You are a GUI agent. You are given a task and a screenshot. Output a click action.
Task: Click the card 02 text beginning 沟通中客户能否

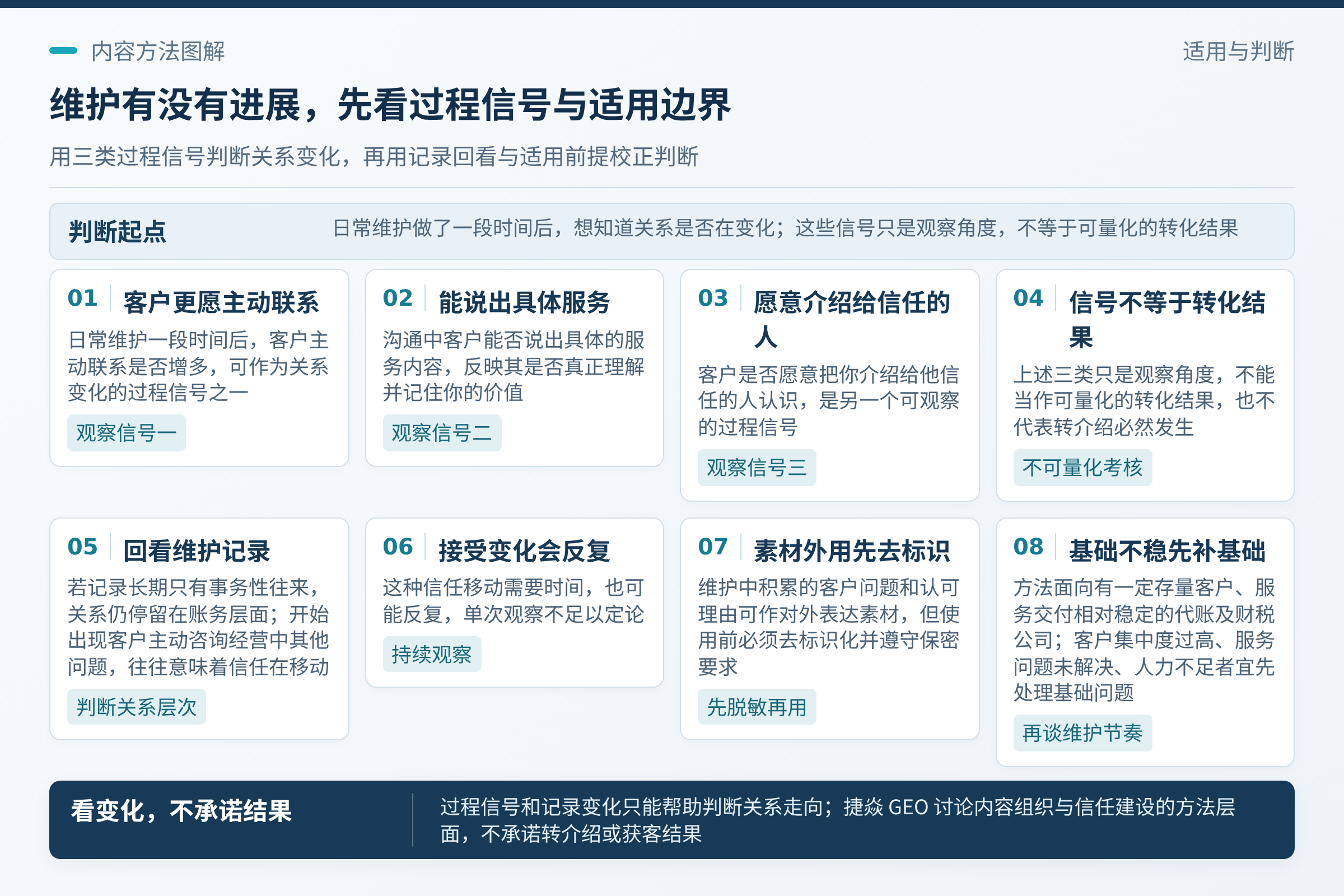514,366
